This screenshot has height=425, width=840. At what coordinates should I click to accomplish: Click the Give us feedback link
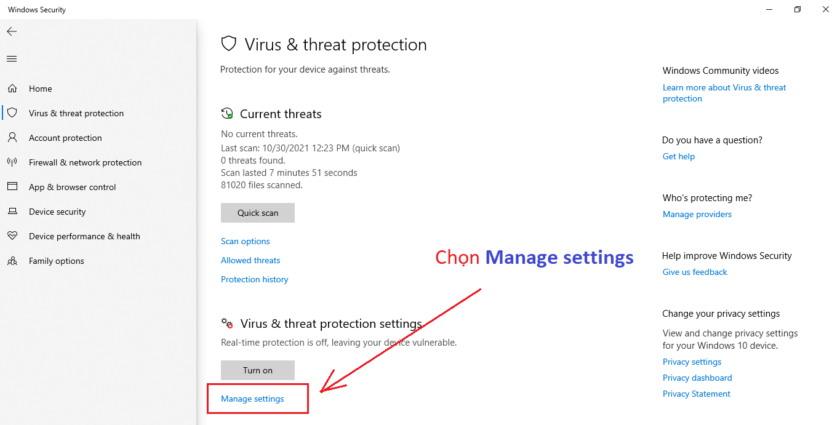click(x=694, y=272)
